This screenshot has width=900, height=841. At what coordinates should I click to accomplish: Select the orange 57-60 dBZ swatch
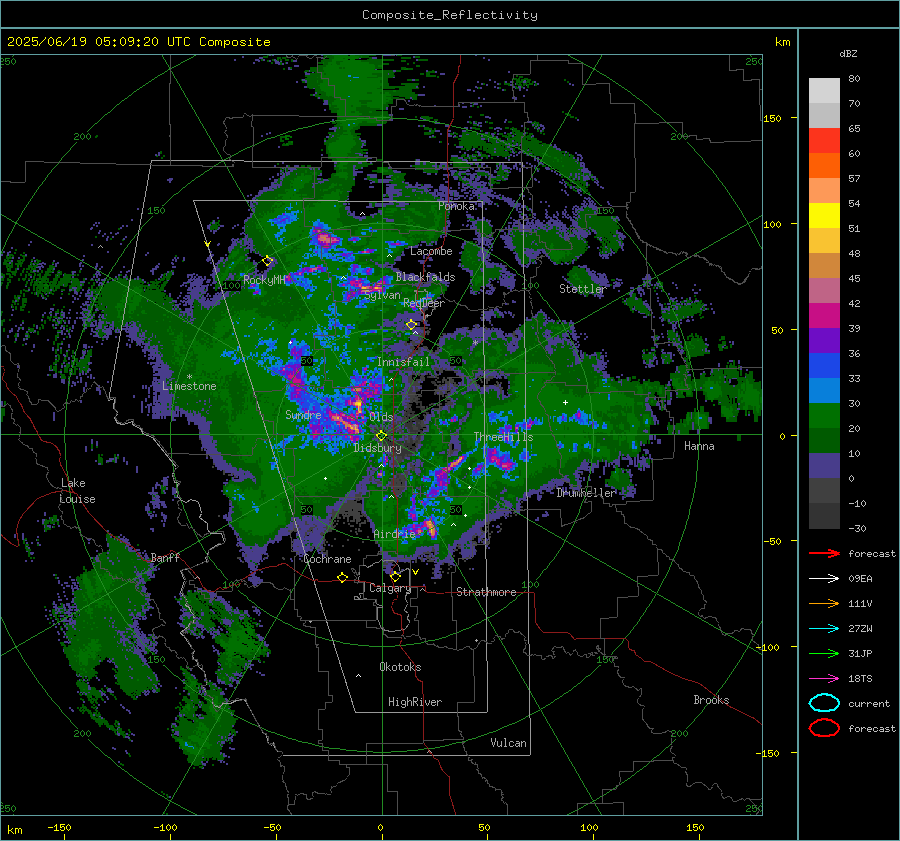[824, 166]
